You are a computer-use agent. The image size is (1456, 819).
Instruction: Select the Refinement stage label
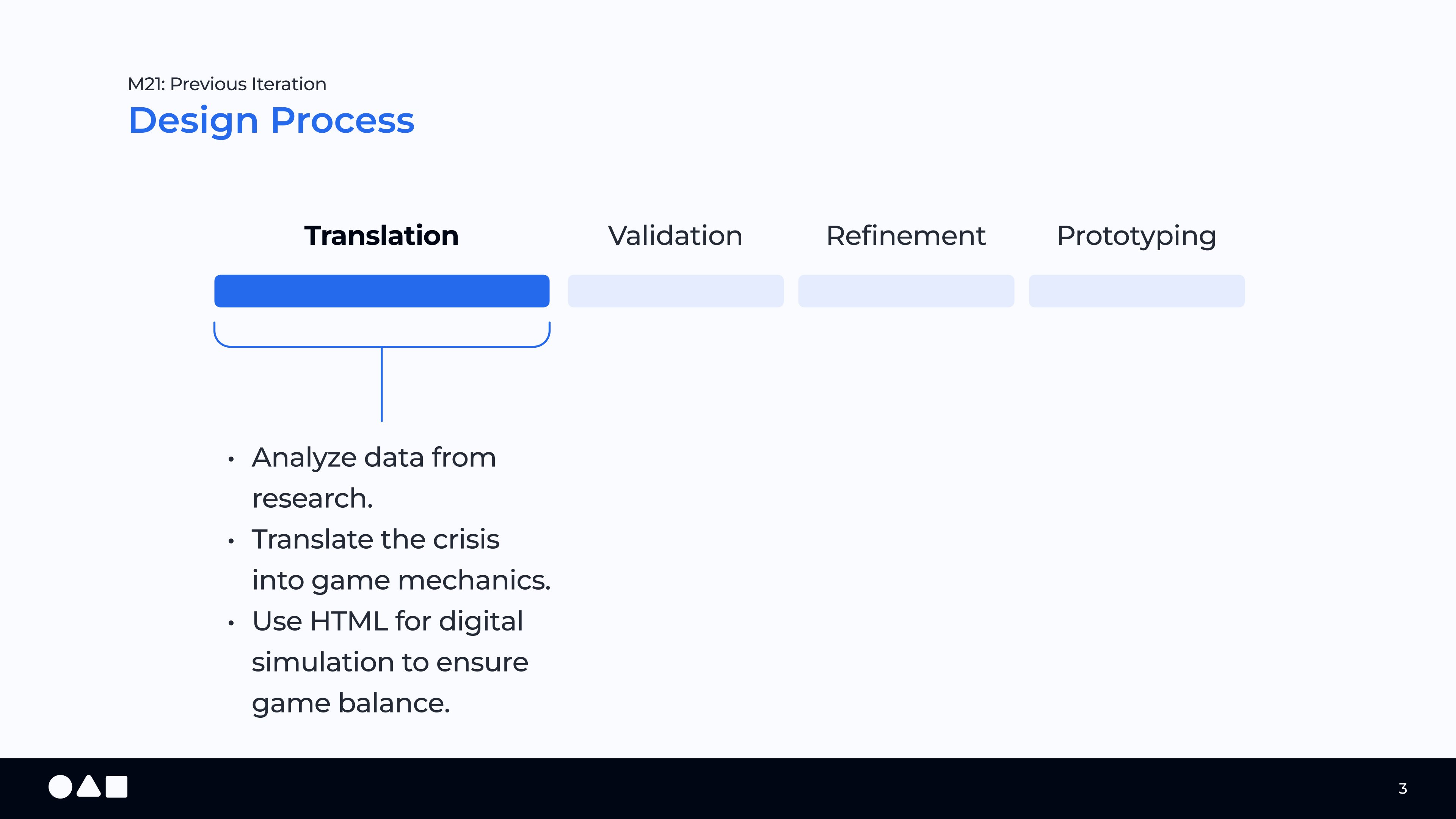point(905,236)
